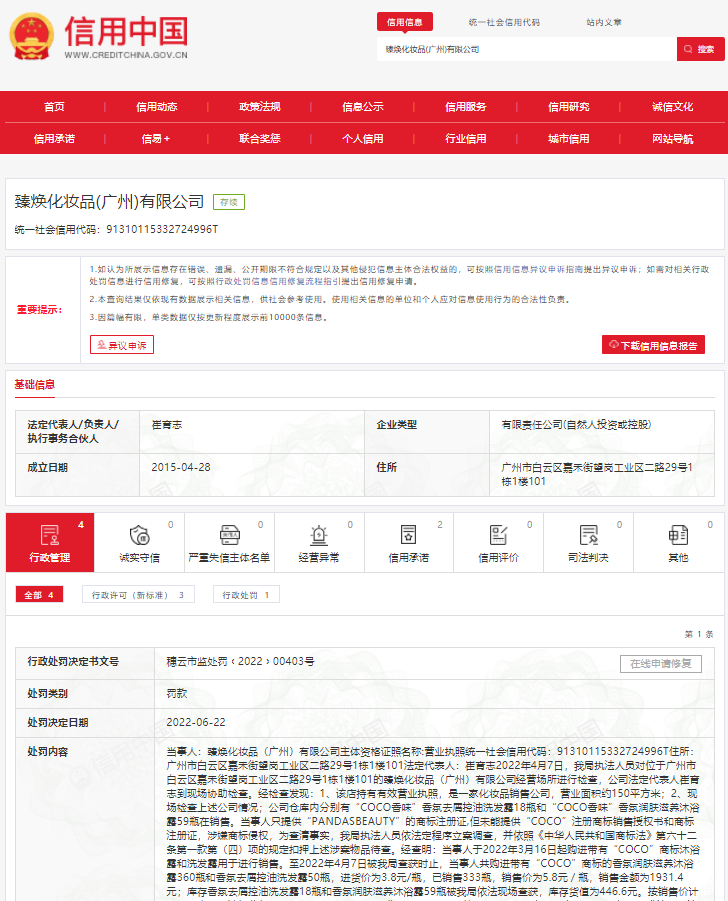This screenshot has height=901, width=728.
Task: Open the 信用信息异议申诉指南 link
Action: pos(538,269)
